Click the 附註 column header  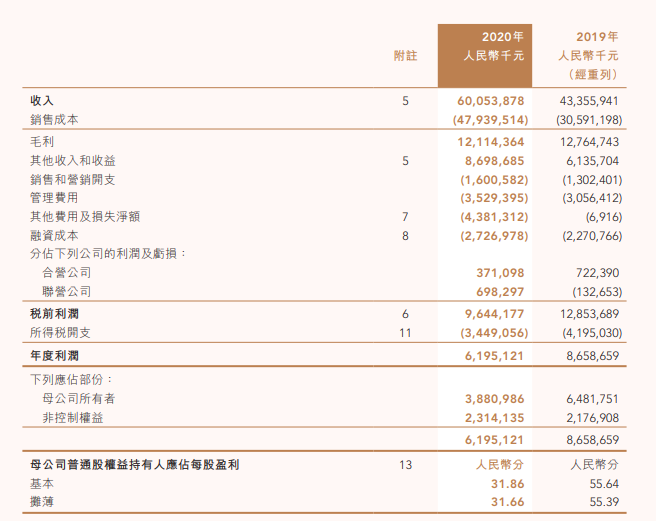(x=405, y=56)
